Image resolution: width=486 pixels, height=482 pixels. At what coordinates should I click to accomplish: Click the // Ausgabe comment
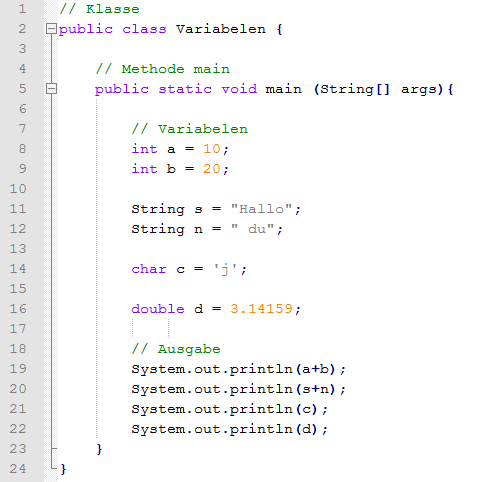coord(176,349)
